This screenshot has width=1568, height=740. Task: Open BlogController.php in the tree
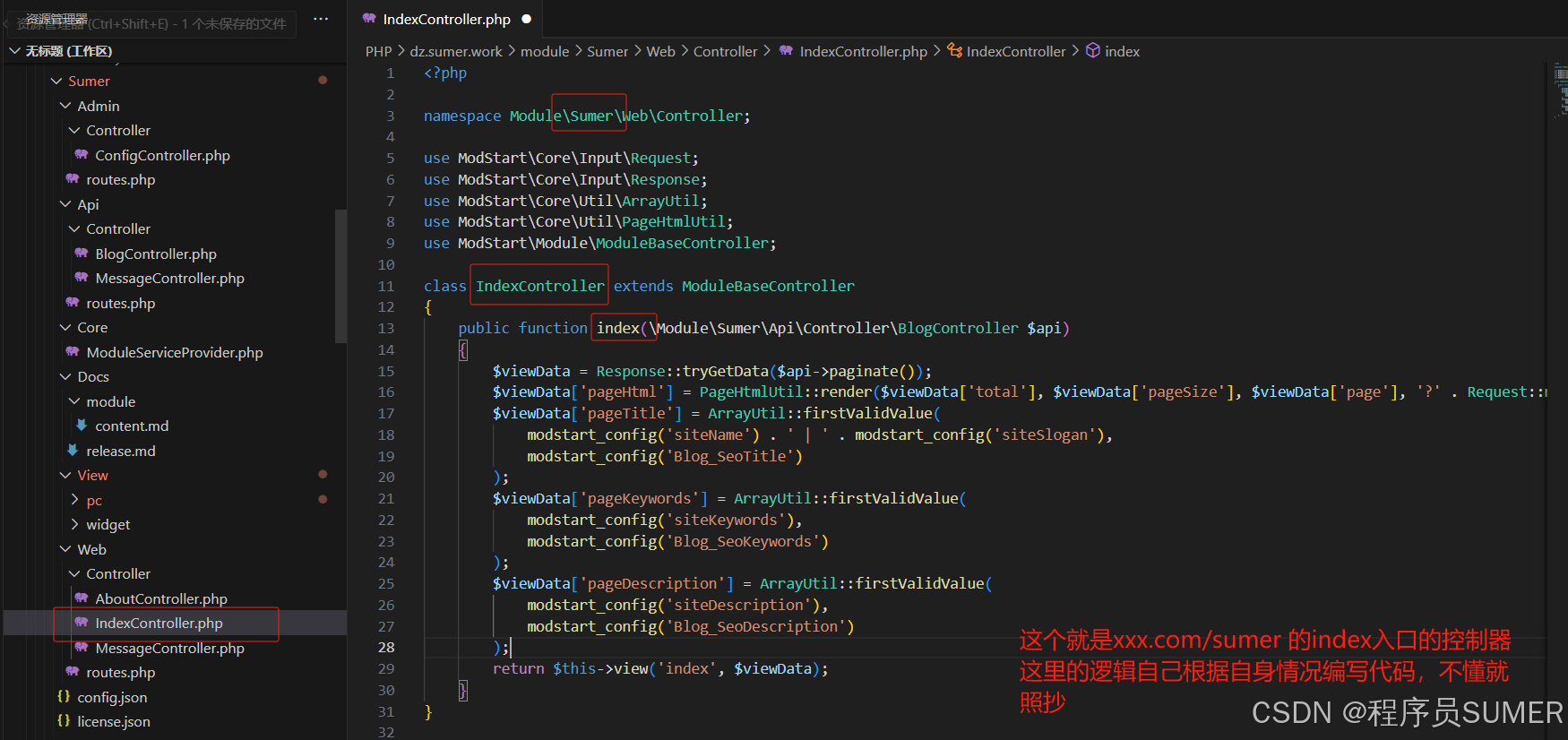[156, 254]
